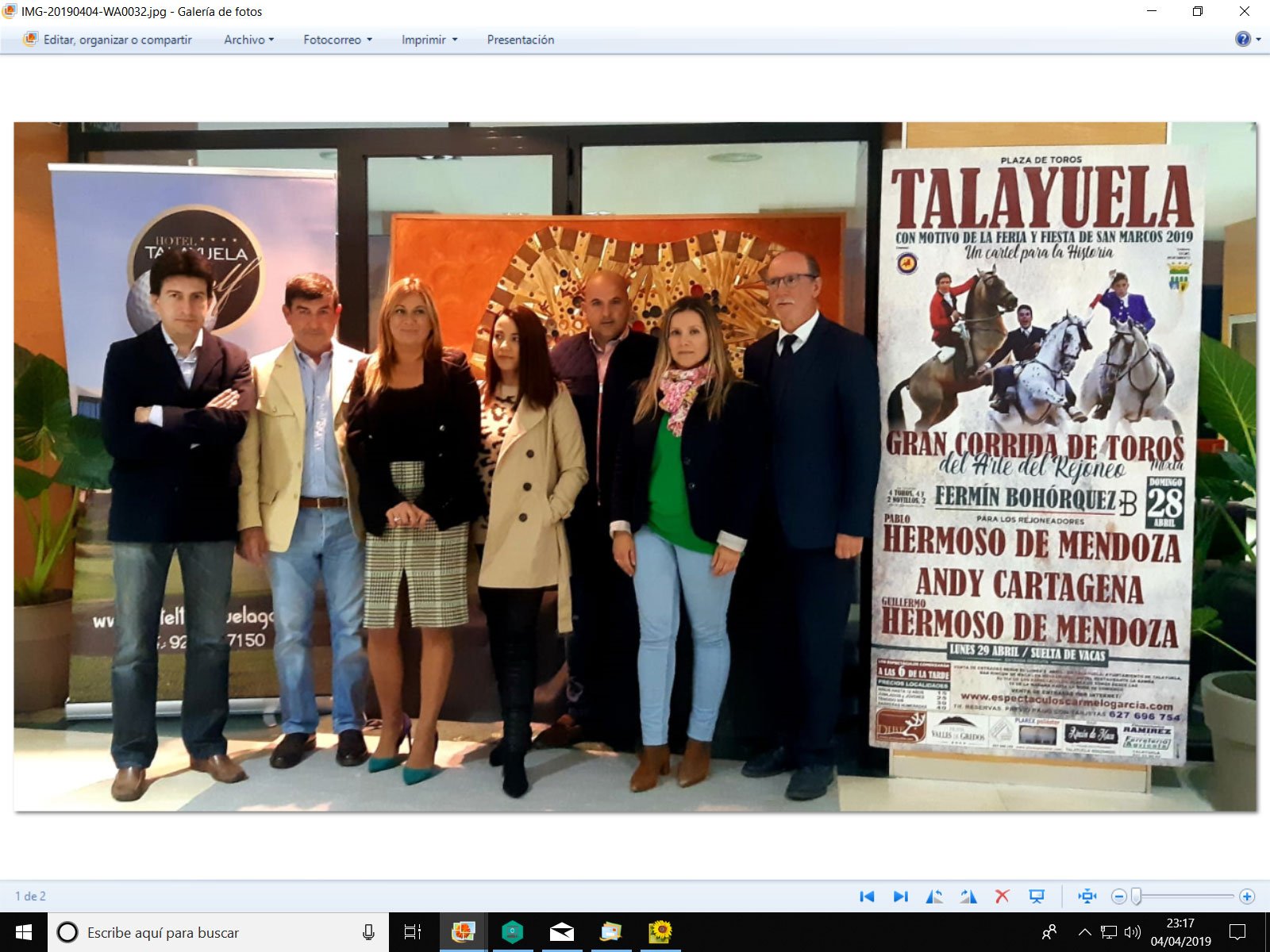Viewport: 1270px width, 952px height.
Task: Fit the photo to window size
Action: [1087, 896]
